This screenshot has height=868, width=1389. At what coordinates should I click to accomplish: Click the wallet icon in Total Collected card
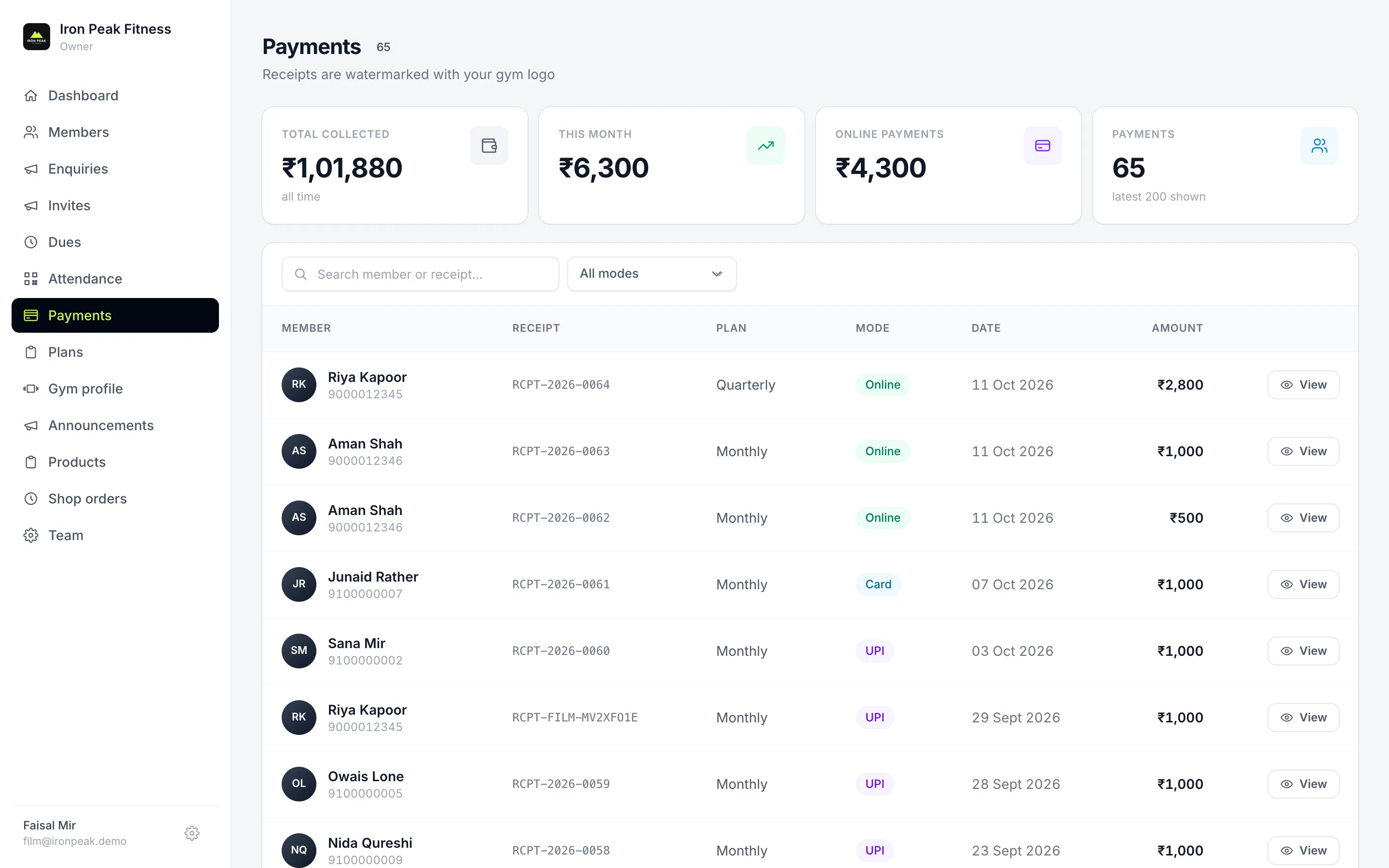click(x=489, y=146)
